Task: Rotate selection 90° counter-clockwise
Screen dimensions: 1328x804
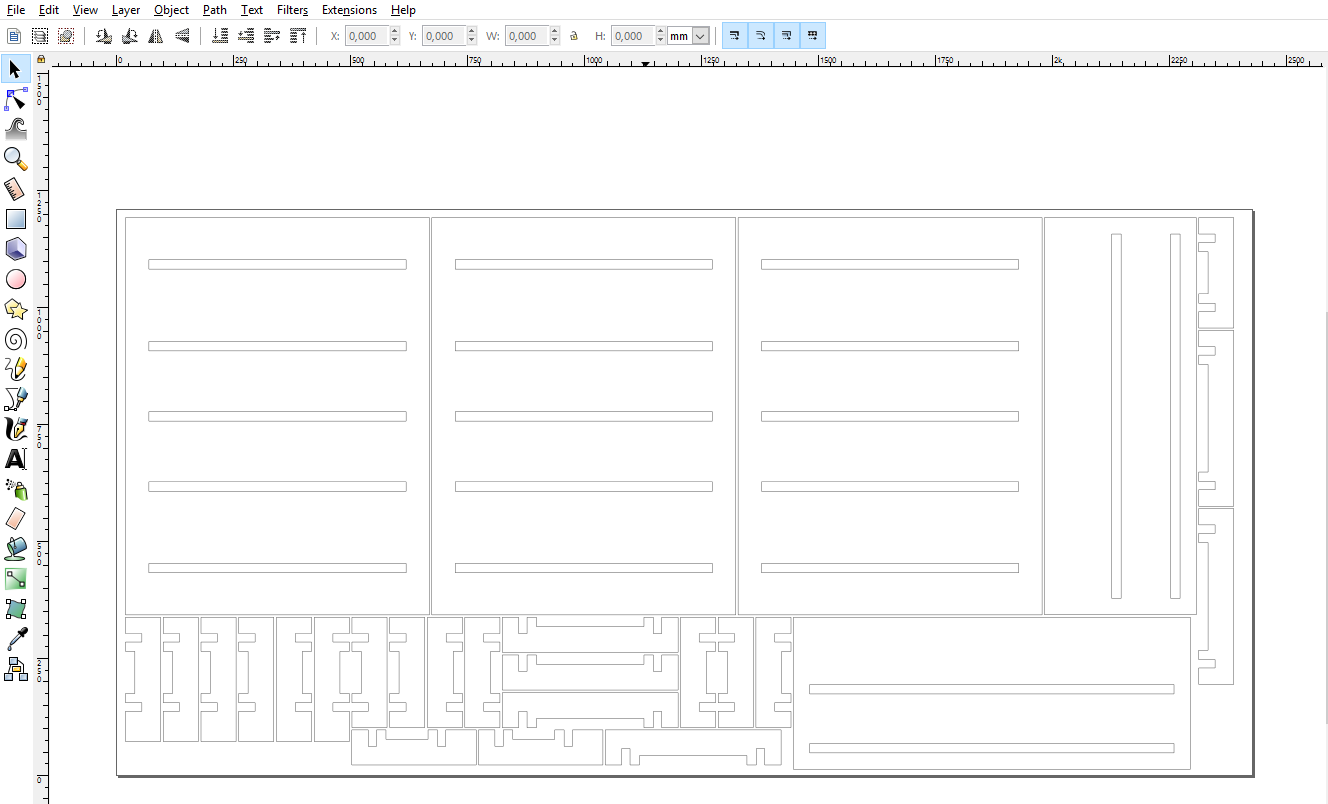Action: coord(103,36)
